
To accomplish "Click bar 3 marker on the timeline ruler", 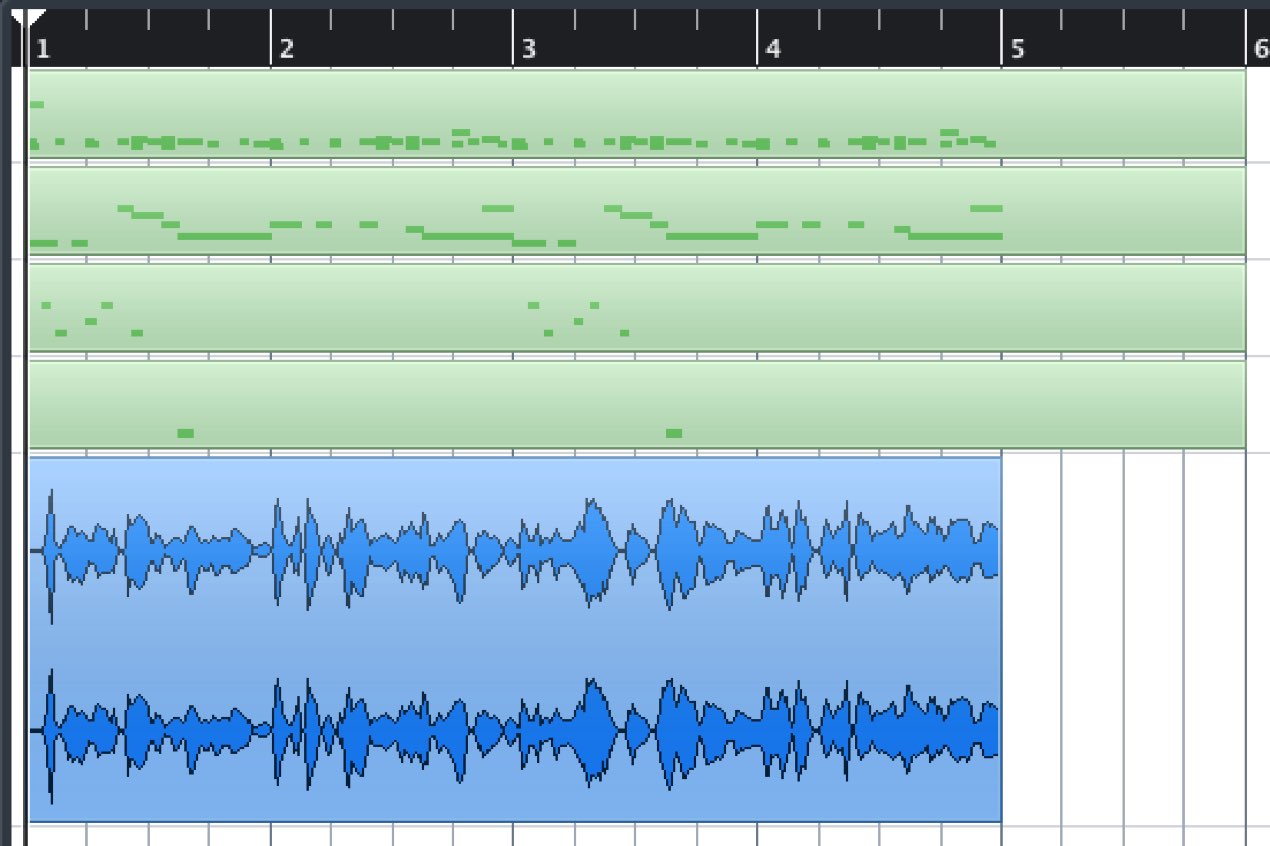I will [529, 49].
